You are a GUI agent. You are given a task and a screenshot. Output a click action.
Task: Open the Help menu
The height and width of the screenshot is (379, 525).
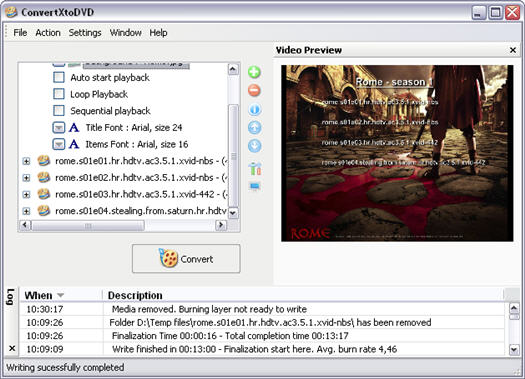tap(158, 33)
